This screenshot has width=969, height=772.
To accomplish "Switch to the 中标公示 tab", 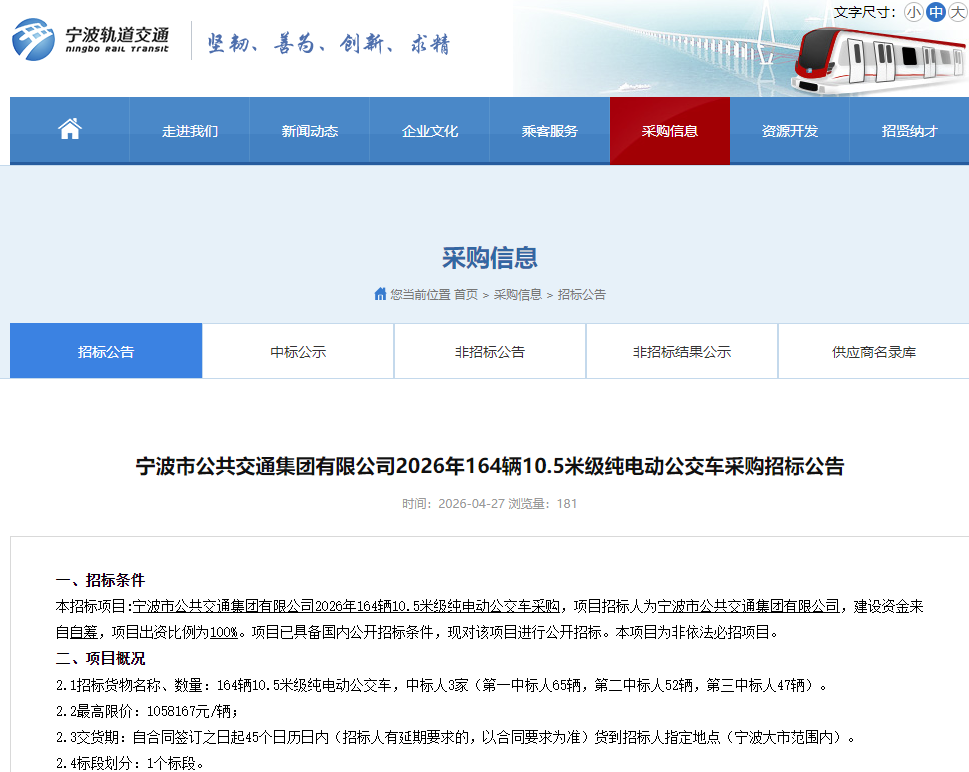I will pos(297,350).
